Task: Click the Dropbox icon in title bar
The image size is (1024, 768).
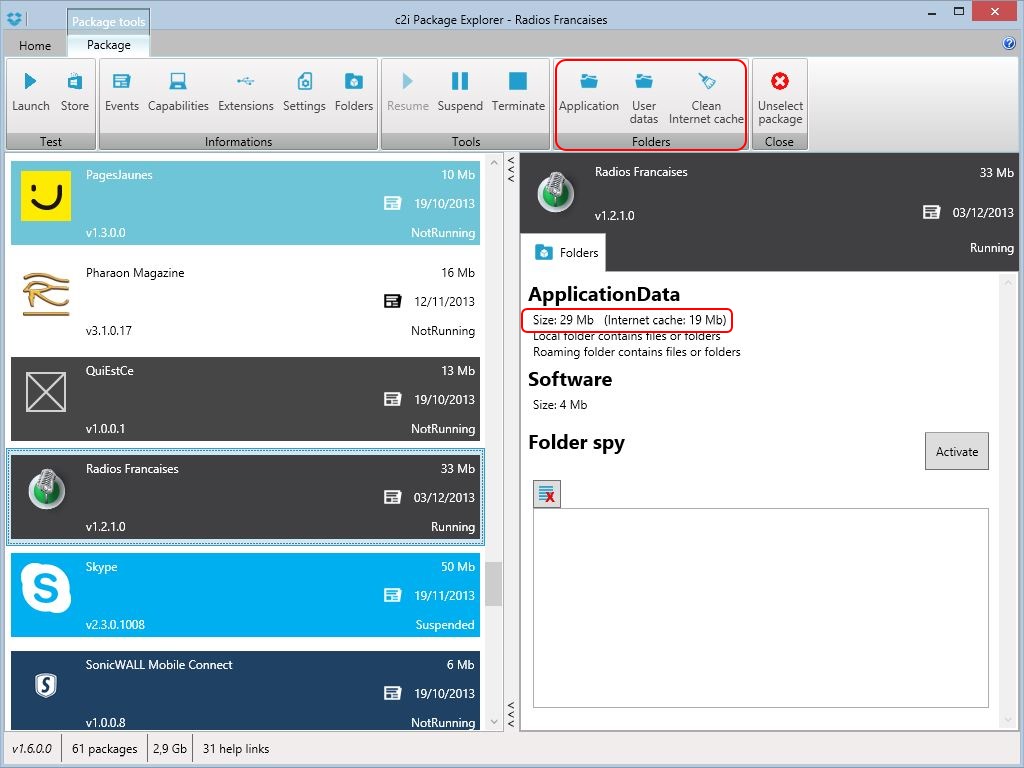Action: pyautogui.click(x=14, y=19)
